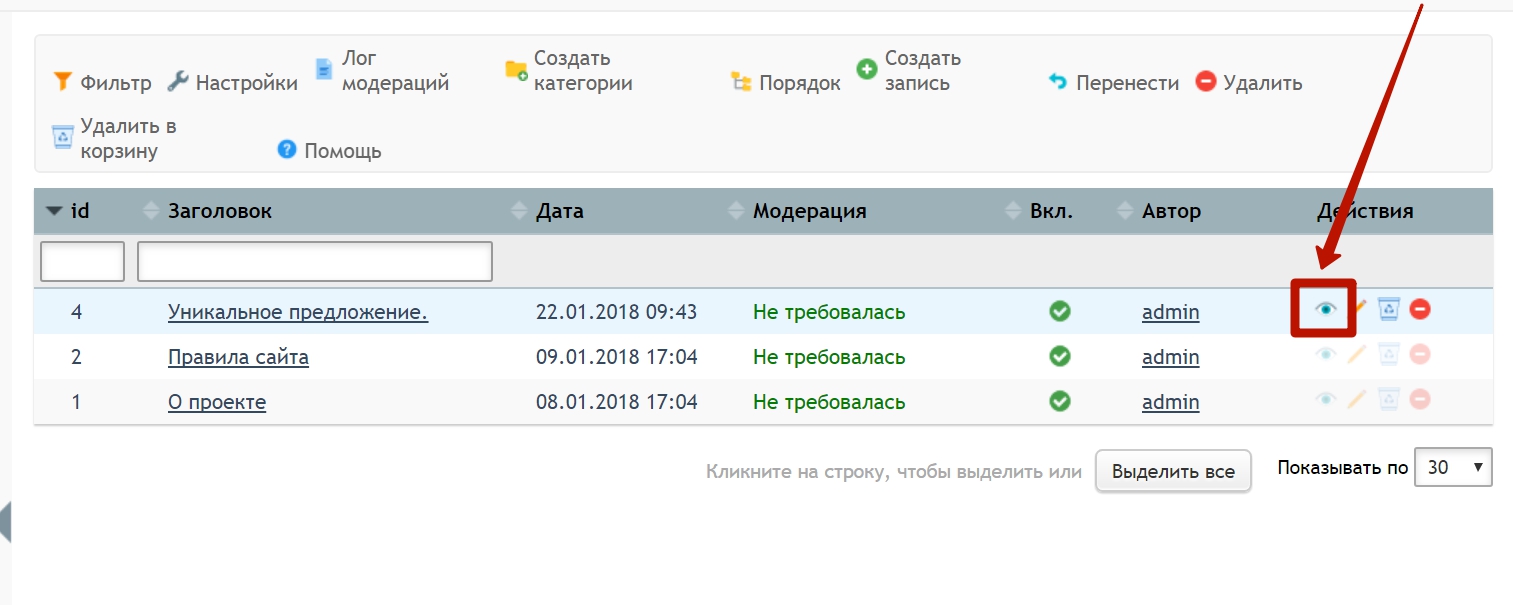The height and width of the screenshot is (605, 1513).
Task: Open the "Показывать по" 30 dropdown
Action: click(1452, 467)
